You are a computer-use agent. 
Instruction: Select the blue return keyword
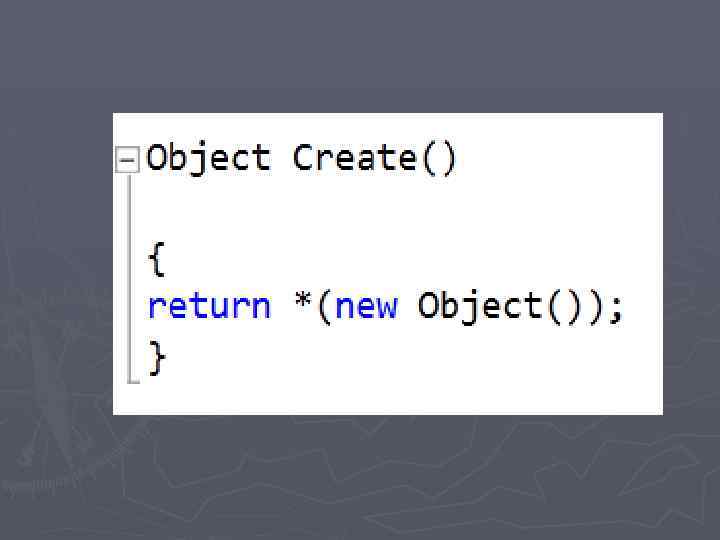208,306
